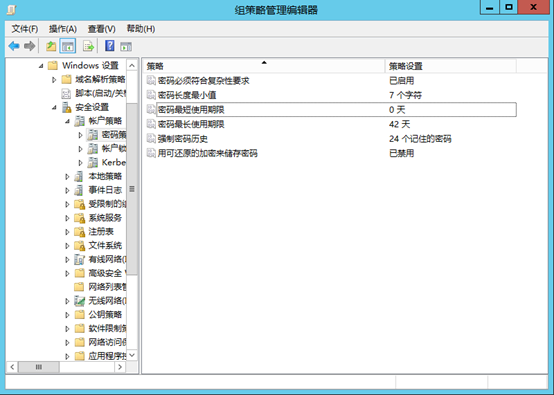Expand the Kerberos policy tree node
This screenshot has height=395, width=554.
coord(80,163)
